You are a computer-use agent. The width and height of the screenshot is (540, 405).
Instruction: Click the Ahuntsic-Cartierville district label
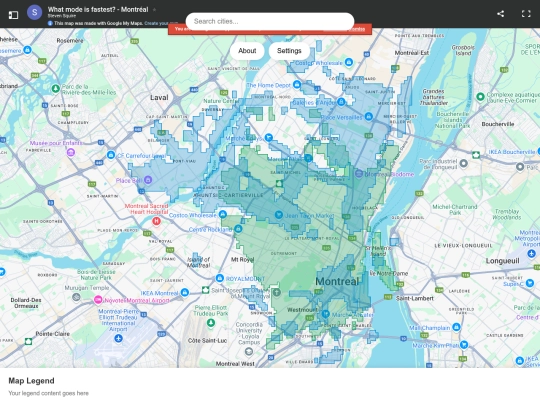(228, 195)
